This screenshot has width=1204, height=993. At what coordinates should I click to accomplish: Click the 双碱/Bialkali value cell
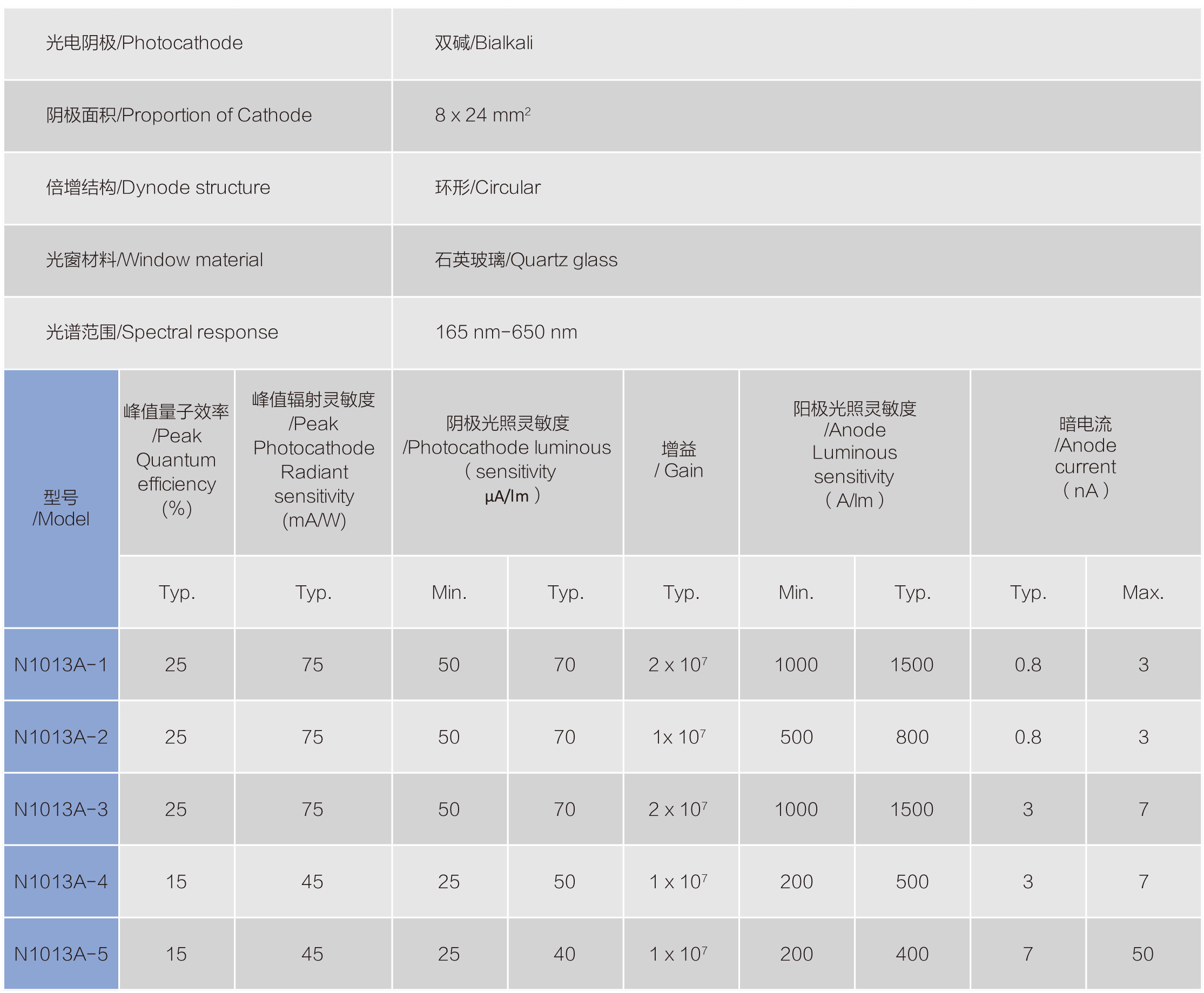pos(483,43)
